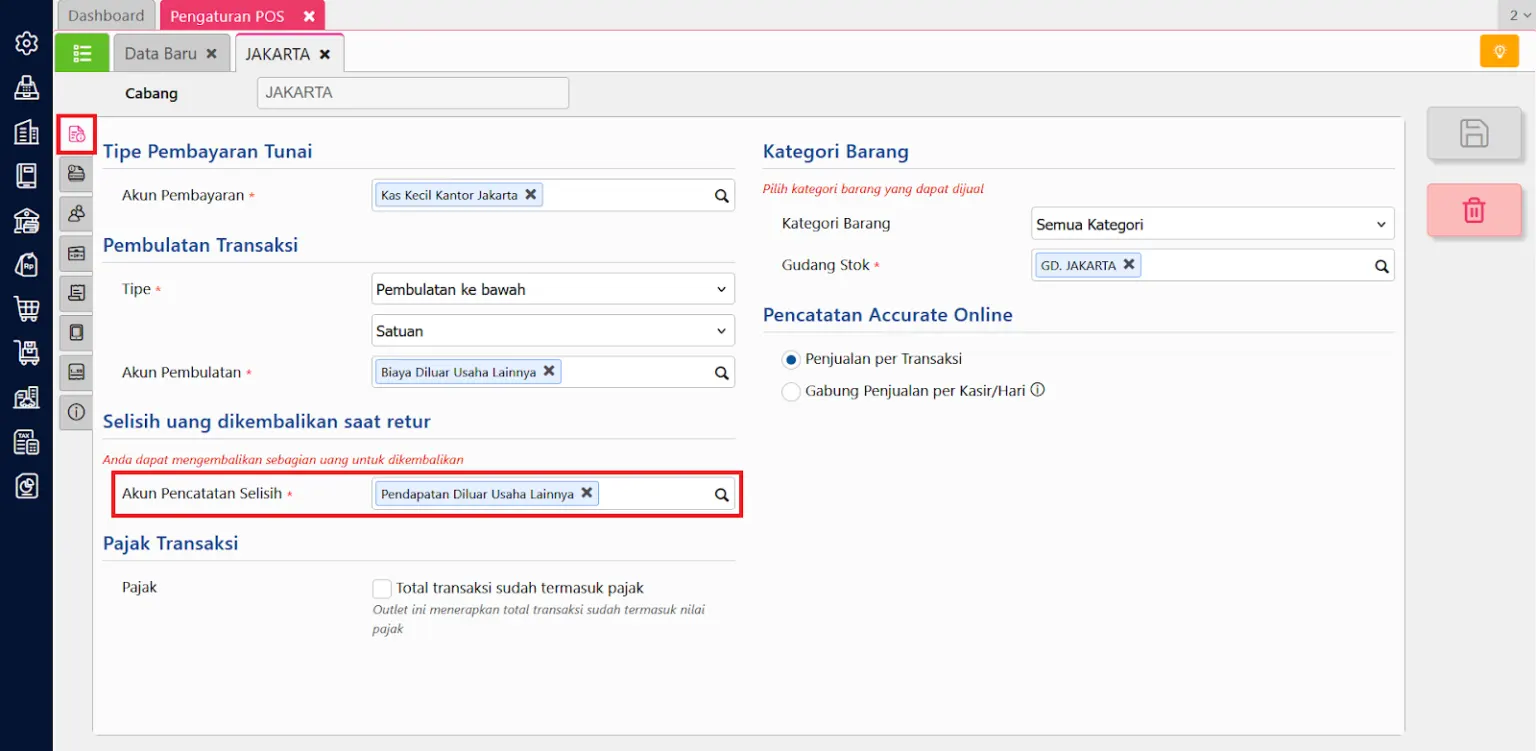The width and height of the screenshot is (1536, 751).
Task: Select 'Penjualan per Transaksi' radio option
Action: tap(791, 359)
